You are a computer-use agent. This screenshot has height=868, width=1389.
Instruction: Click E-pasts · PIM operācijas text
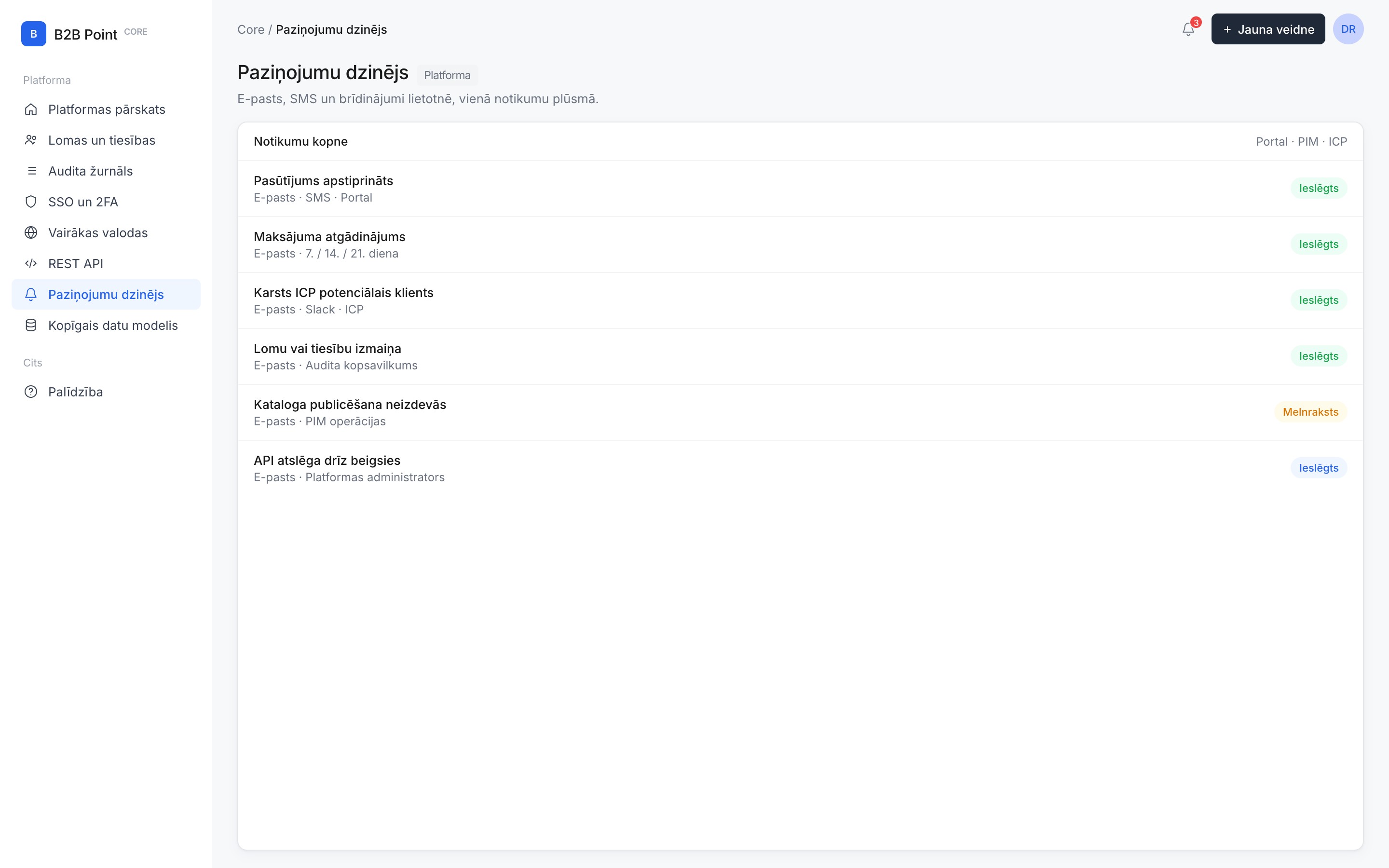tap(320, 421)
